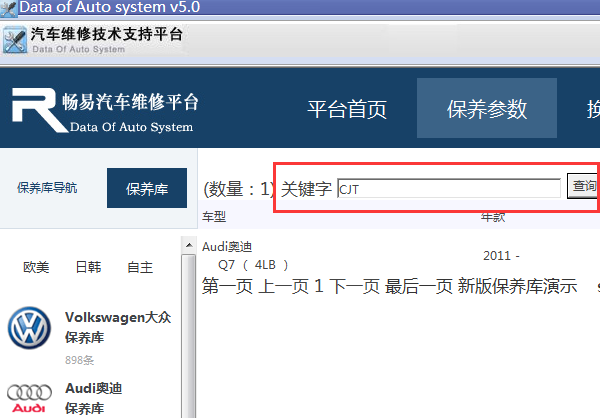
Task: Choose the 自主 brand category
Action: [x=140, y=267]
